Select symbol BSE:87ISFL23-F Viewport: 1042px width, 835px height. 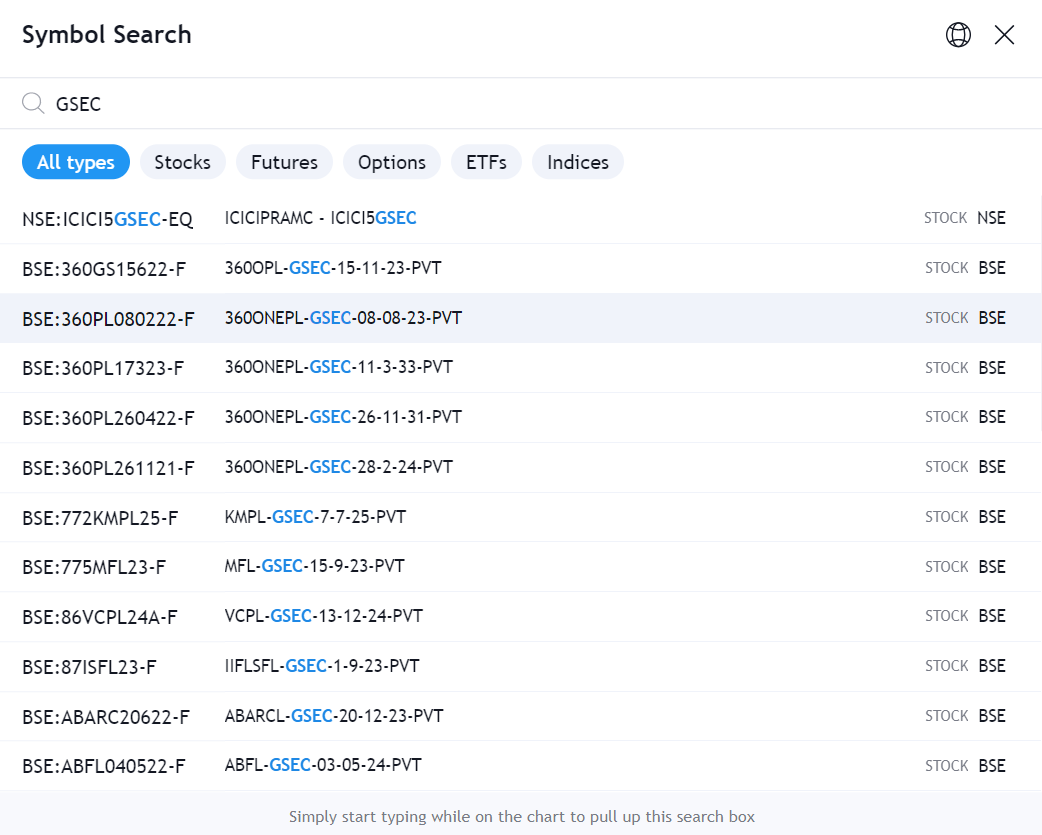point(89,667)
